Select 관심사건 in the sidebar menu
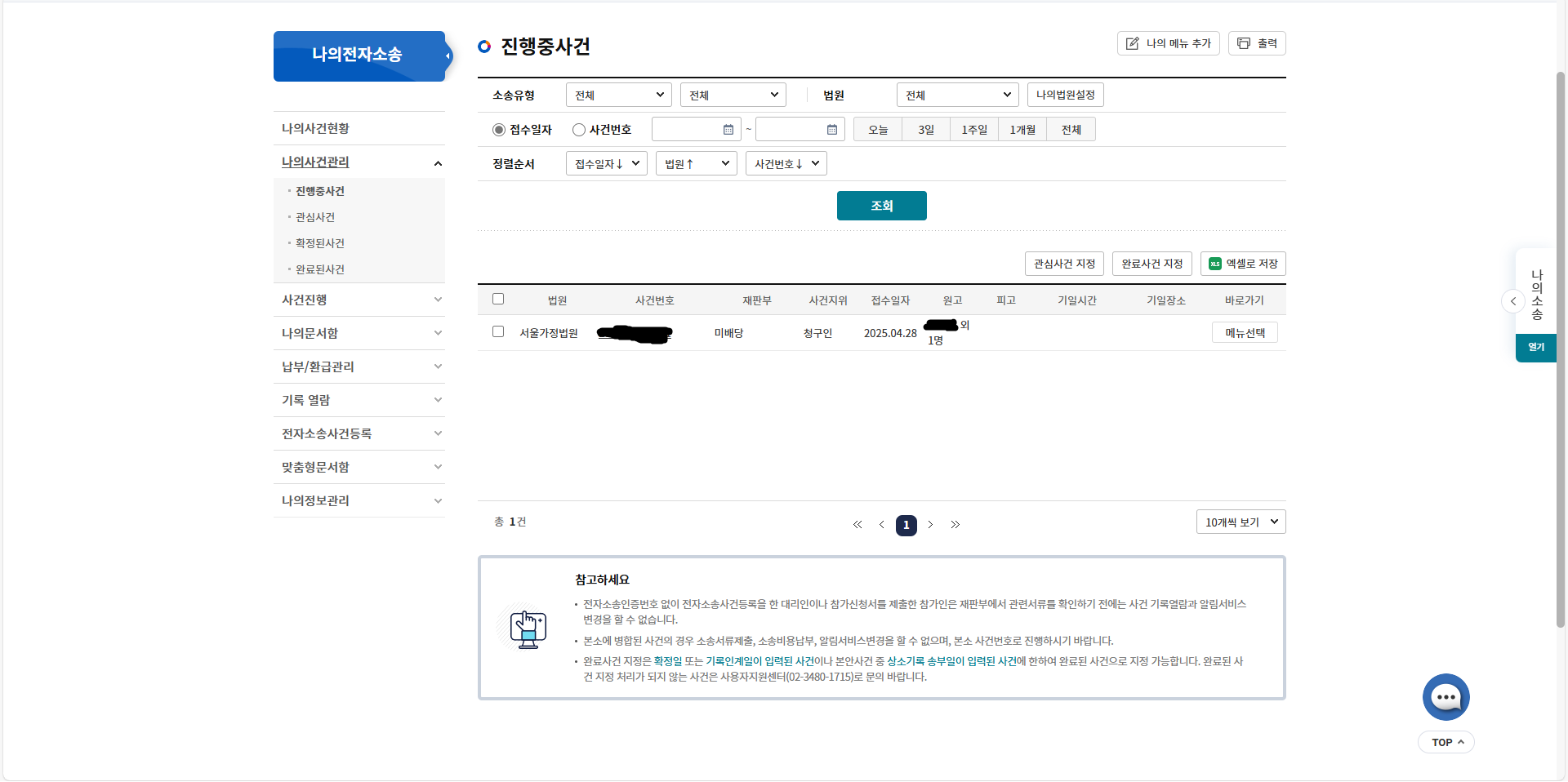1568x782 pixels. click(x=314, y=216)
